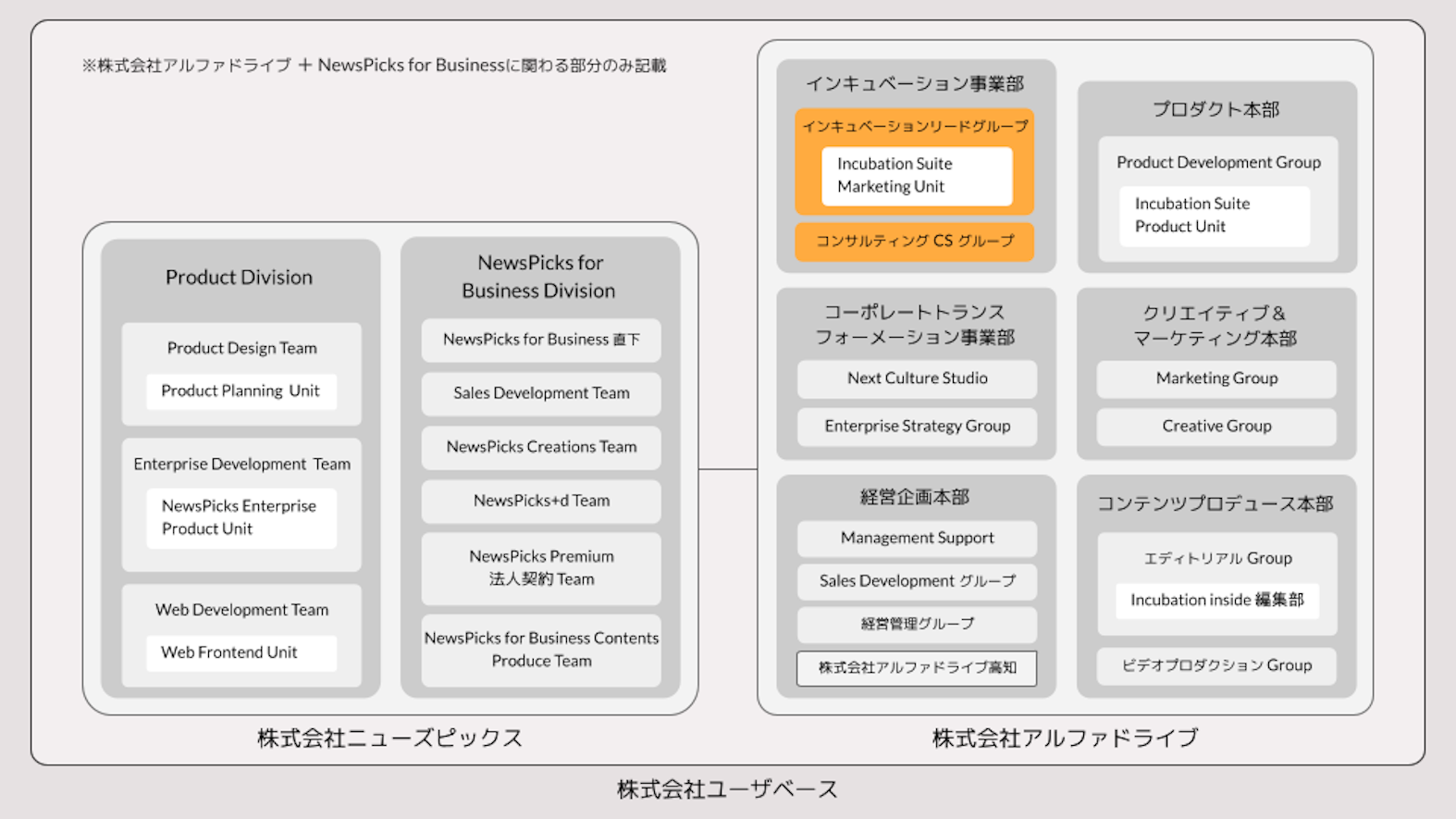
Task: Click the Creative Group box
Action: click(1216, 427)
